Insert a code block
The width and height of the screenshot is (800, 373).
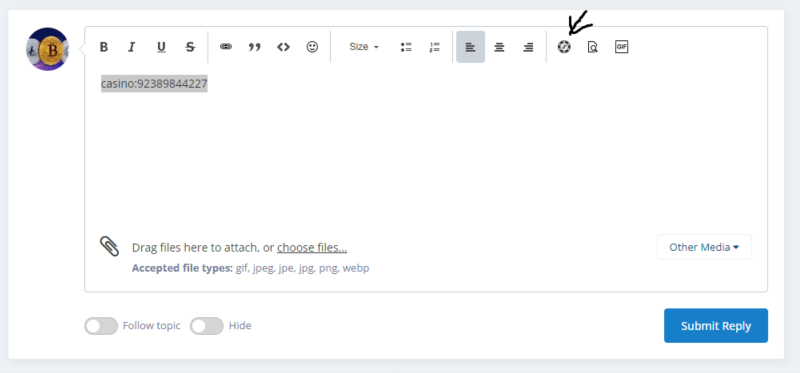(x=283, y=47)
